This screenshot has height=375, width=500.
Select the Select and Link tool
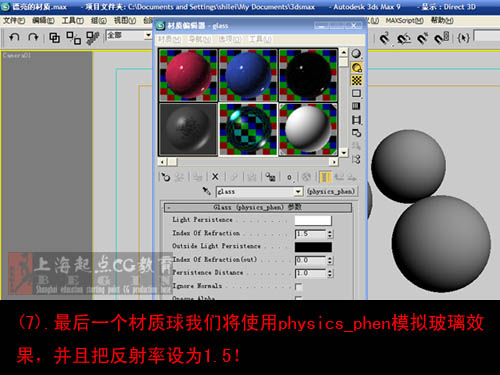tap(55, 38)
